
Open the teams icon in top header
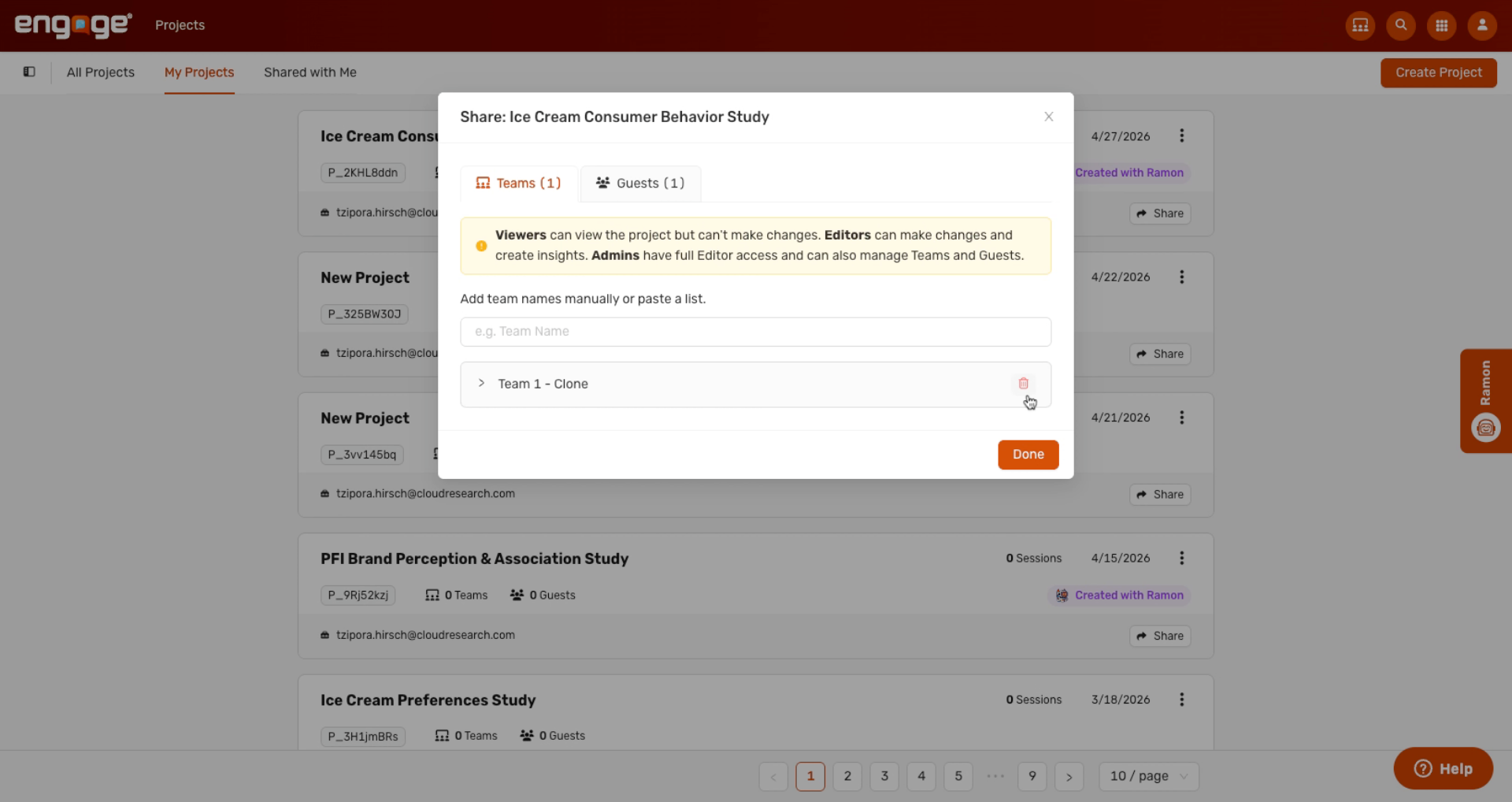(1360, 25)
